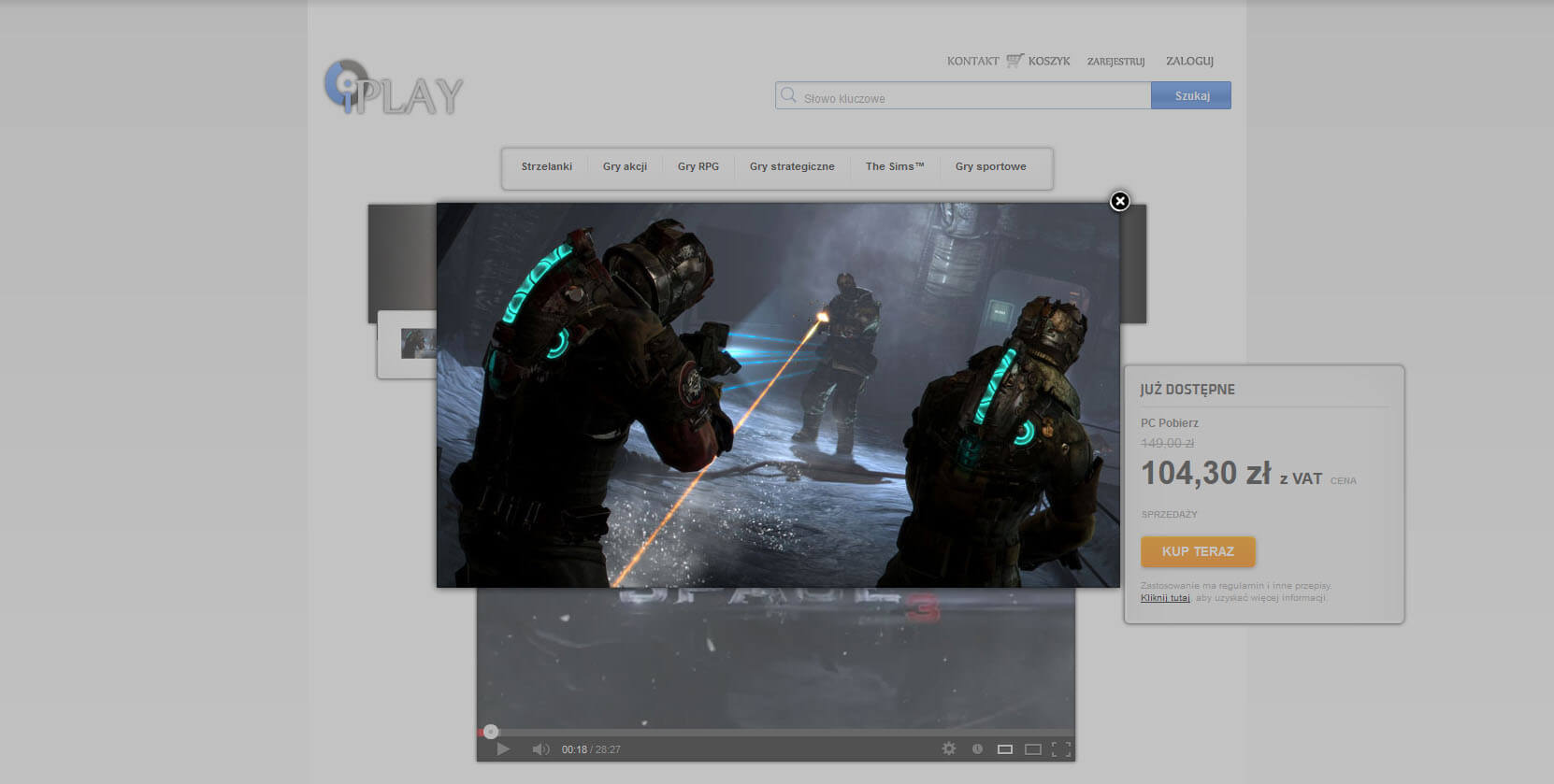
Task: Open video settings gear icon
Action: [x=949, y=748]
